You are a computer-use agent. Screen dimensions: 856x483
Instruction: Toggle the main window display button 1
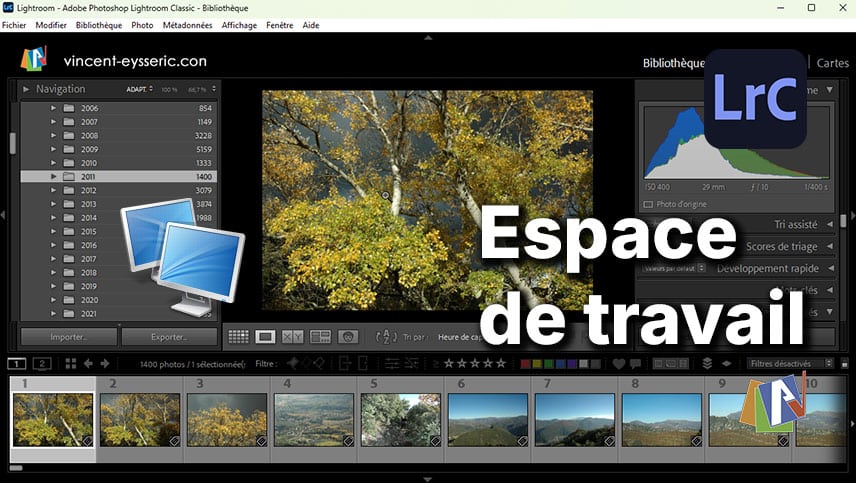coord(17,364)
